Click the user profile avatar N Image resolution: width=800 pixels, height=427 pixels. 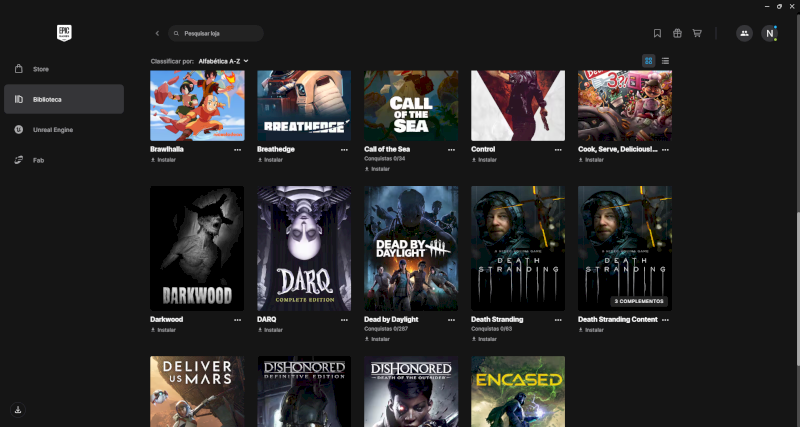coord(769,33)
